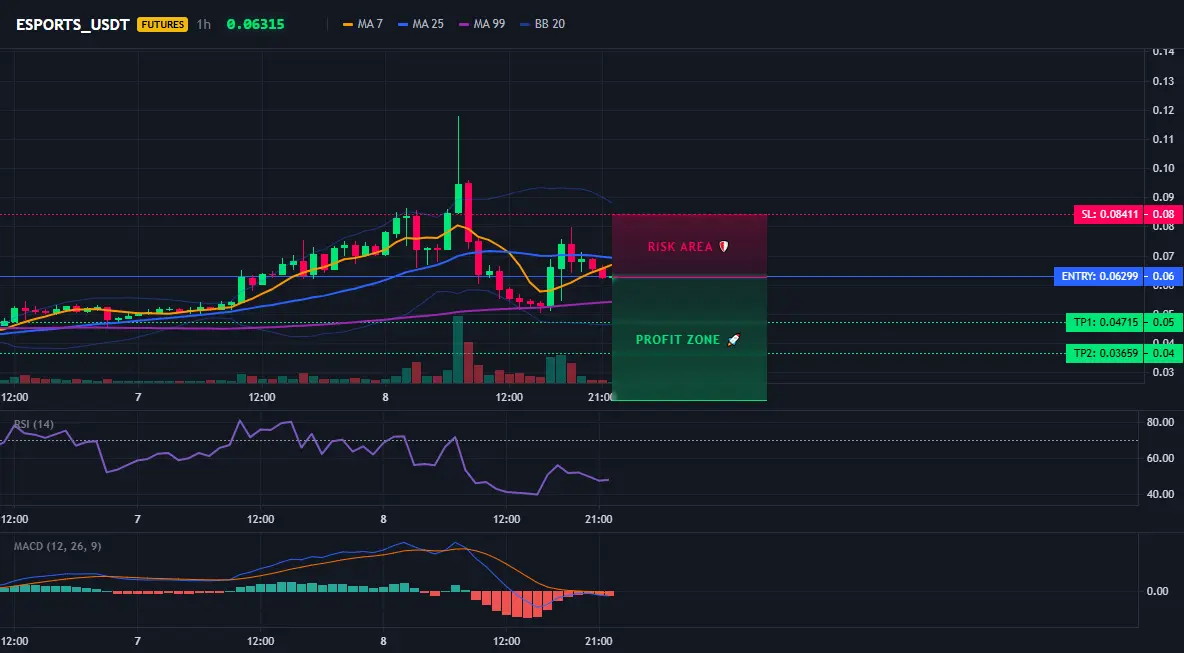Click the 60.00 RSI axis value
Viewport: 1184px width, 653px height.
(x=1160, y=458)
